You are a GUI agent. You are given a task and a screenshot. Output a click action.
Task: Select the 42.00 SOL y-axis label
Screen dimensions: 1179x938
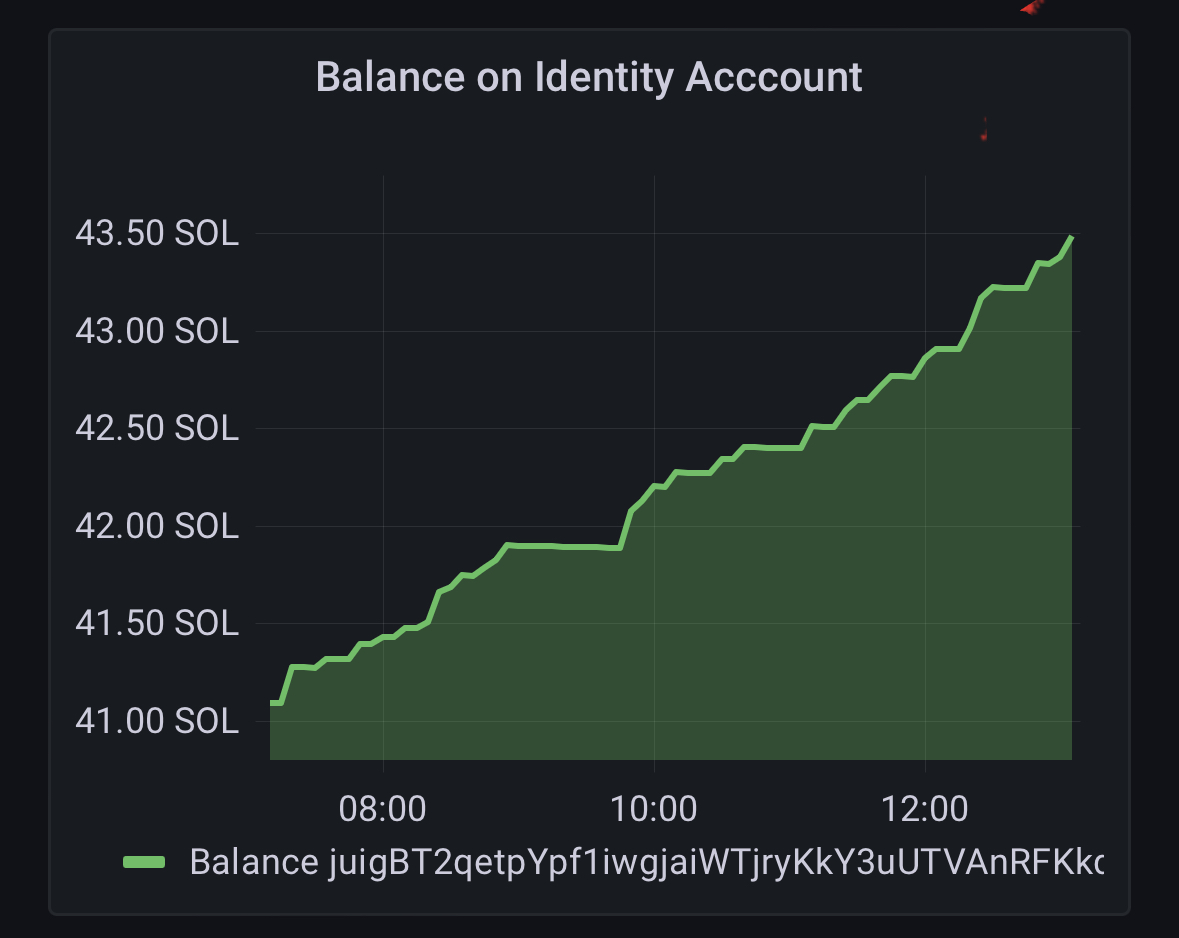pyautogui.click(x=157, y=526)
